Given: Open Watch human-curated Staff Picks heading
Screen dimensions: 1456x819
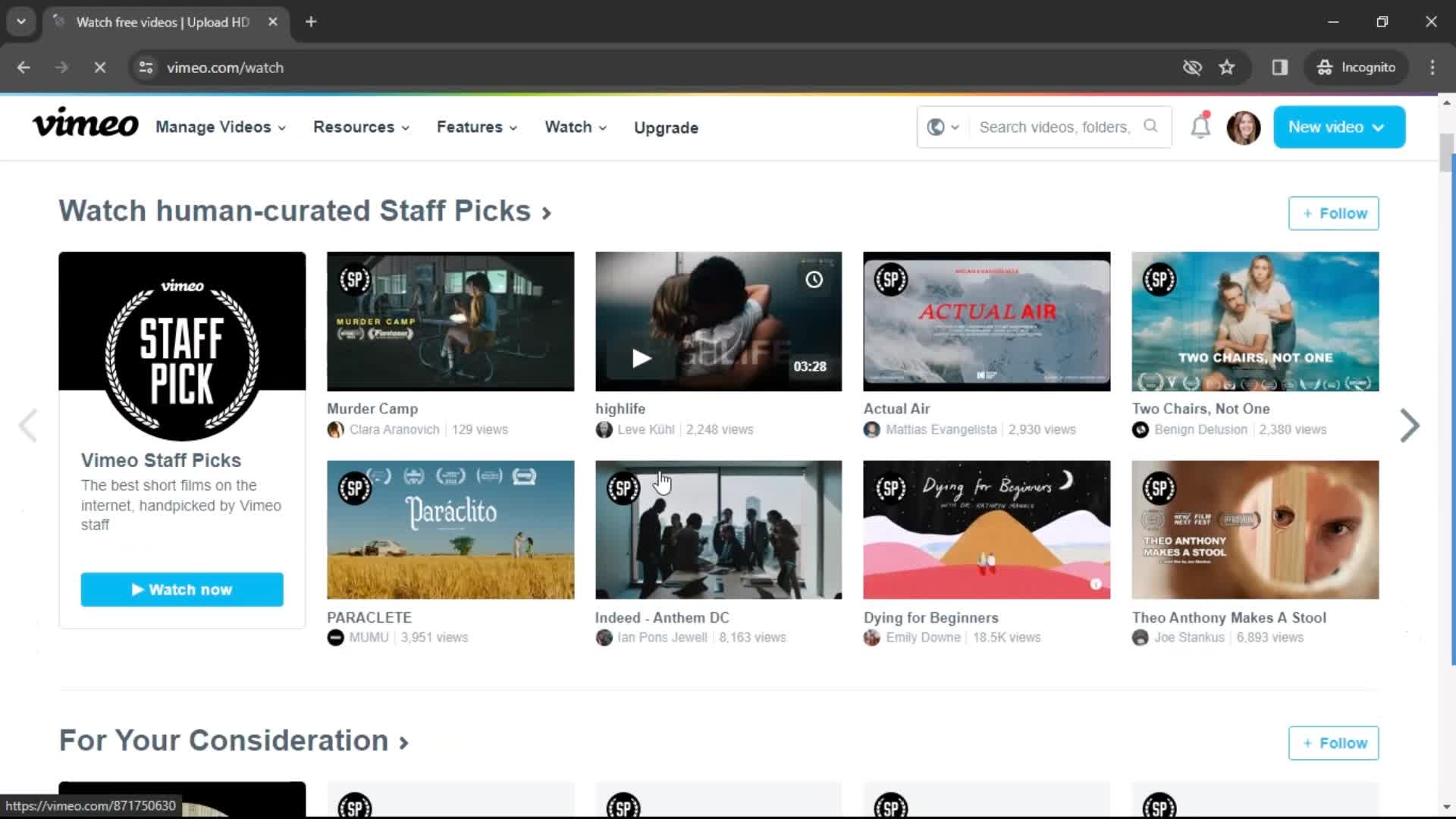Looking at the screenshot, I should (x=305, y=211).
